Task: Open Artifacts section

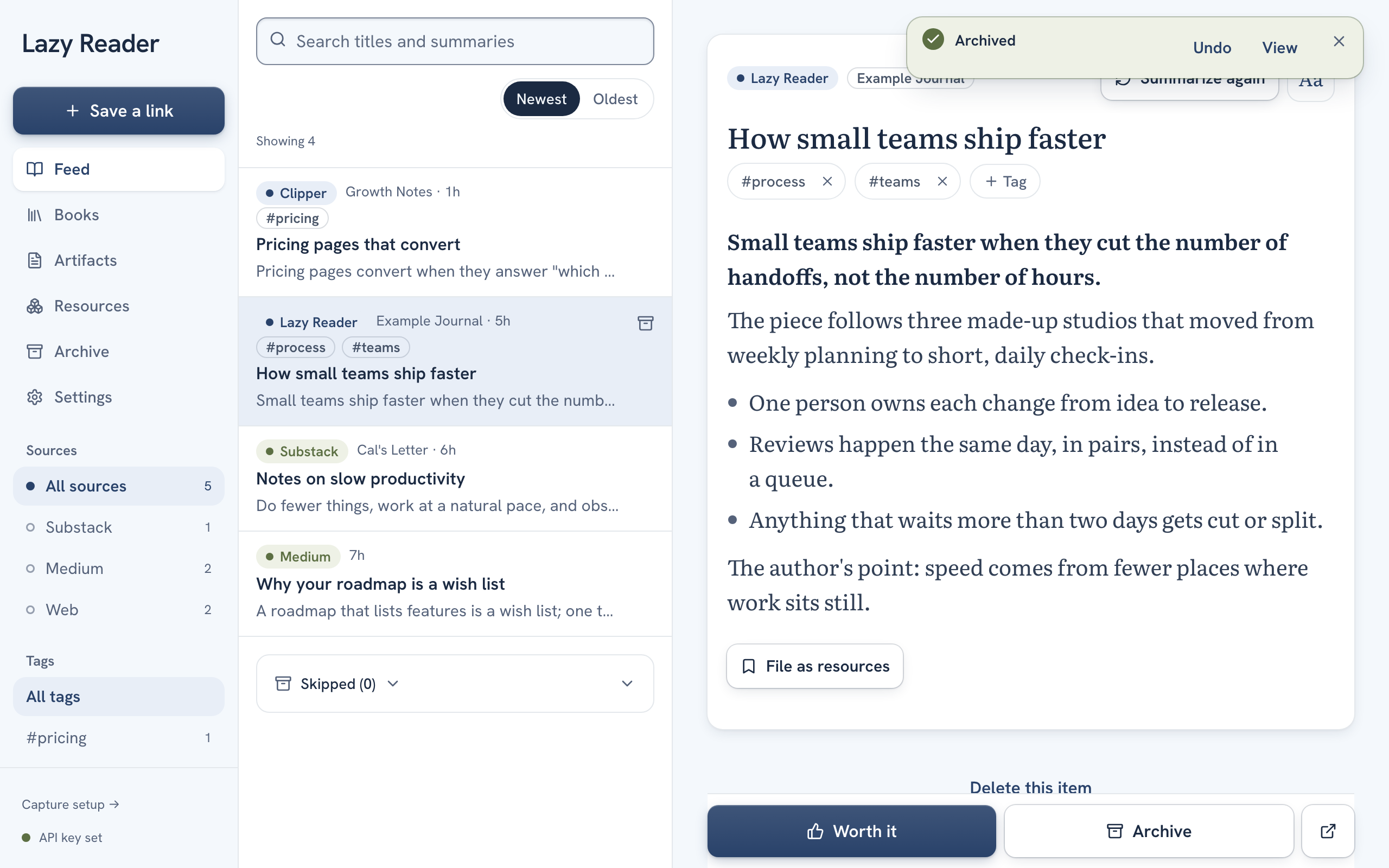Action: [119, 260]
